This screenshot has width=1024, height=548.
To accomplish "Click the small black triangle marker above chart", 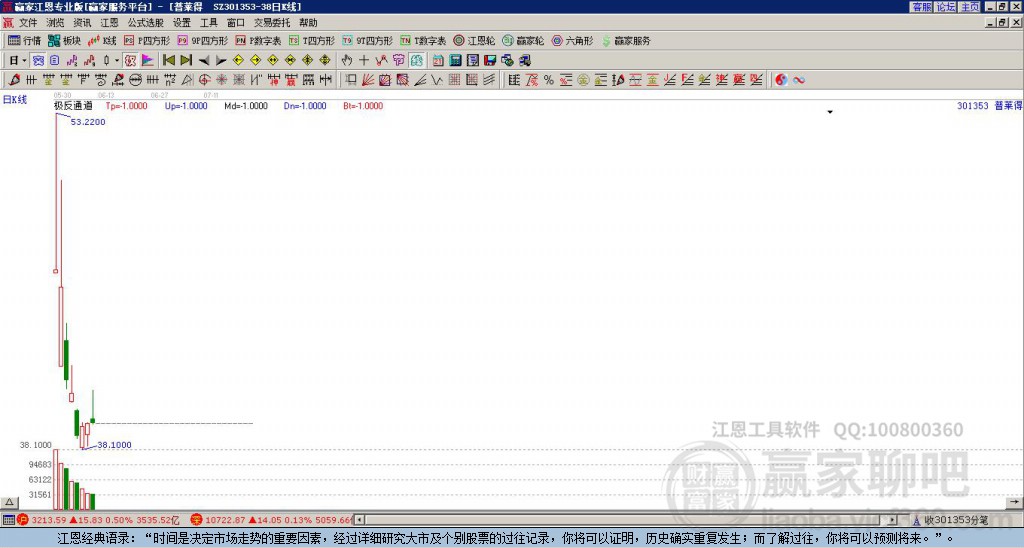I will 830,112.
